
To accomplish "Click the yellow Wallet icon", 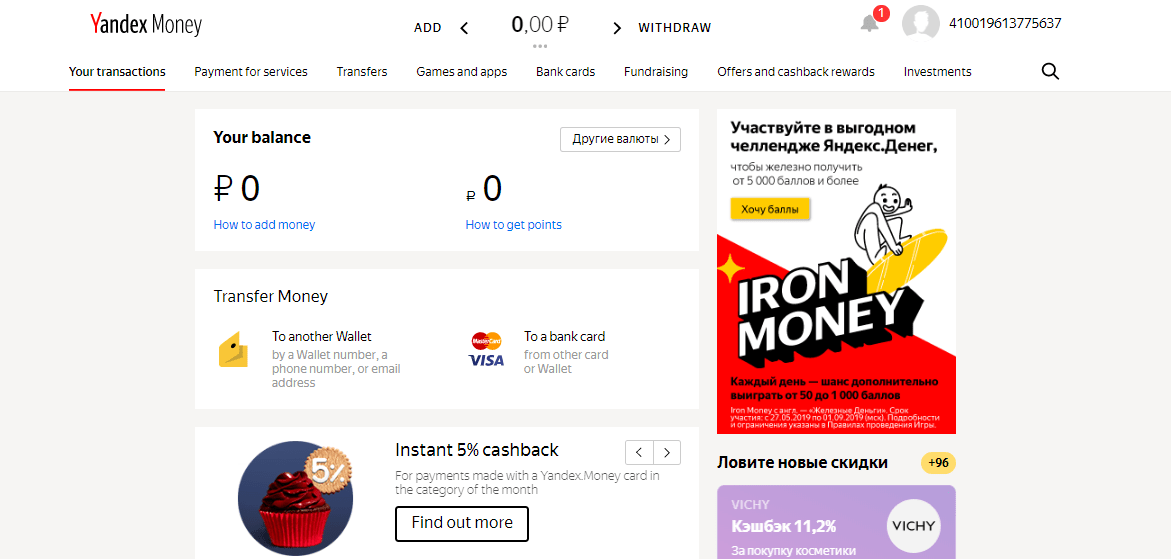I will (233, 349).
